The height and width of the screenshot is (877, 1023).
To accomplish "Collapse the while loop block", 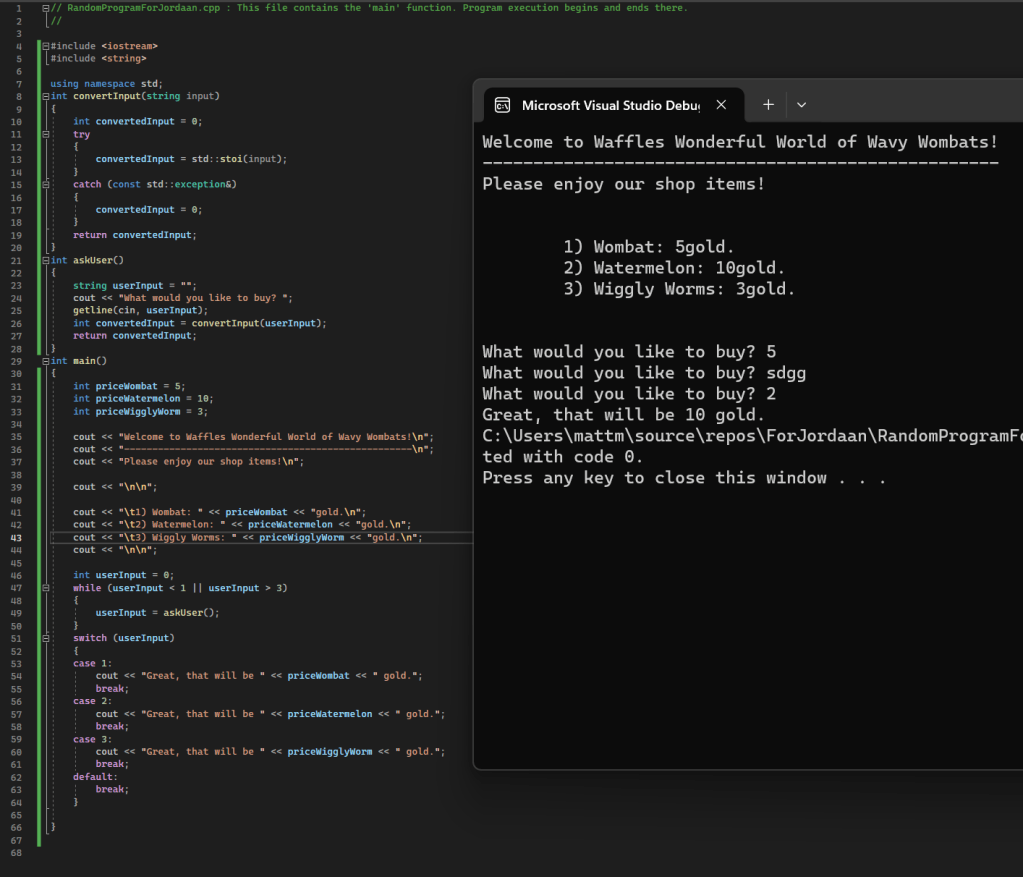I will (x=46, y=588).
